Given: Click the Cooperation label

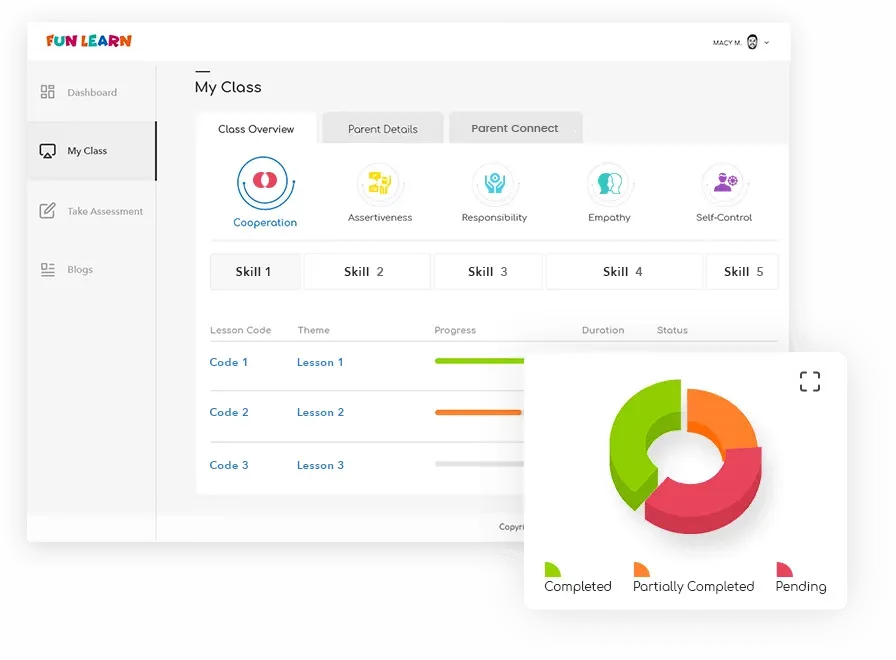Looking at the screenshot, I should point(265,222).
